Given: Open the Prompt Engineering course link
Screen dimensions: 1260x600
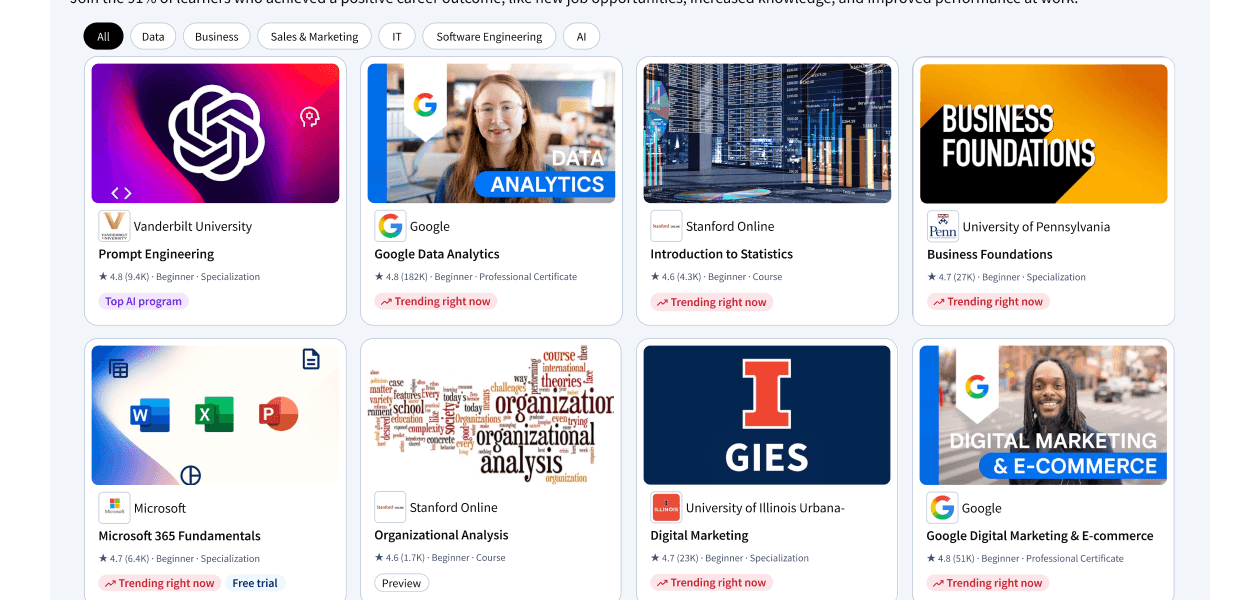Looking at the screenshot, I should tap(156, 254).
